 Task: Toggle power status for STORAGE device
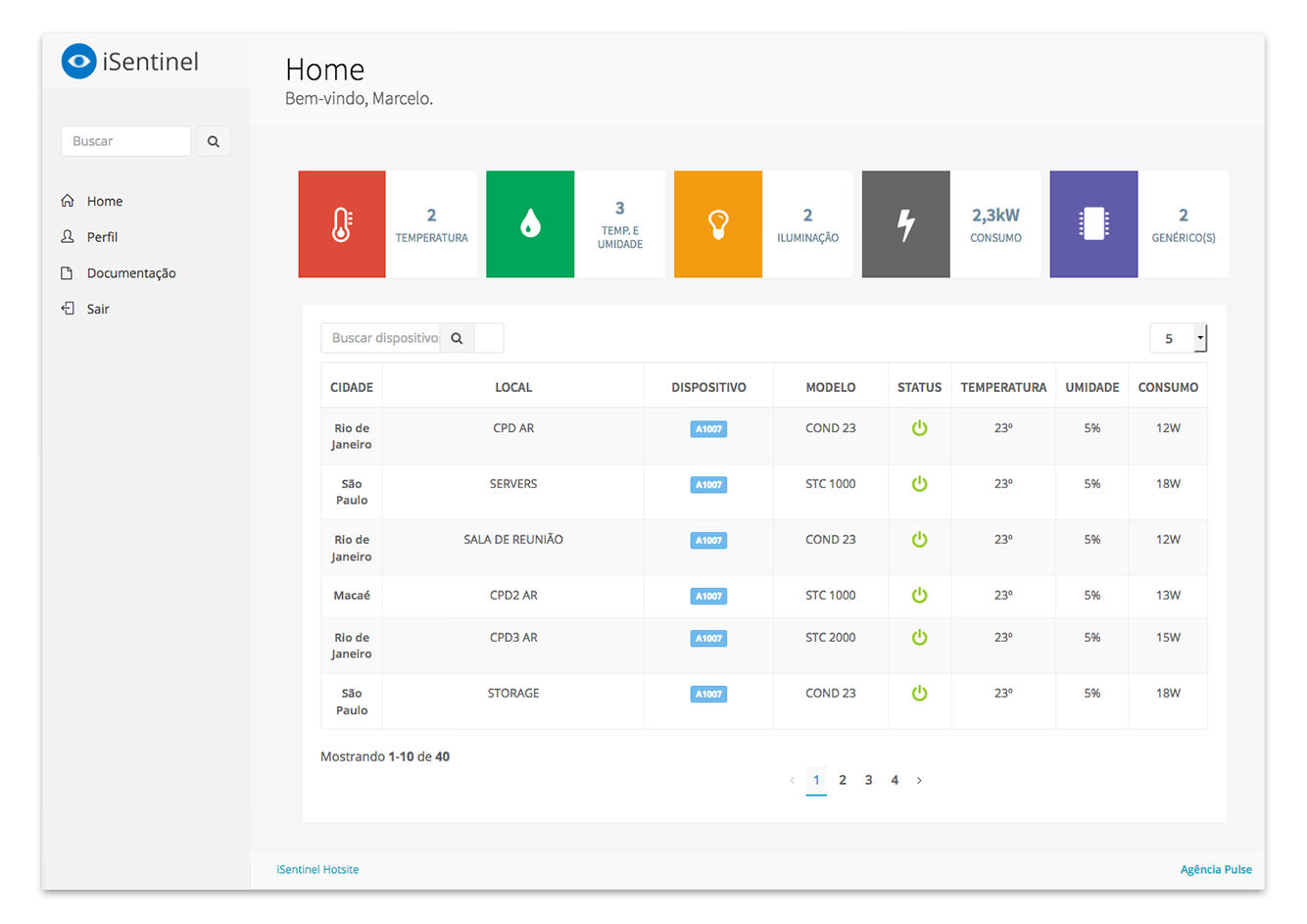point(919,694)
